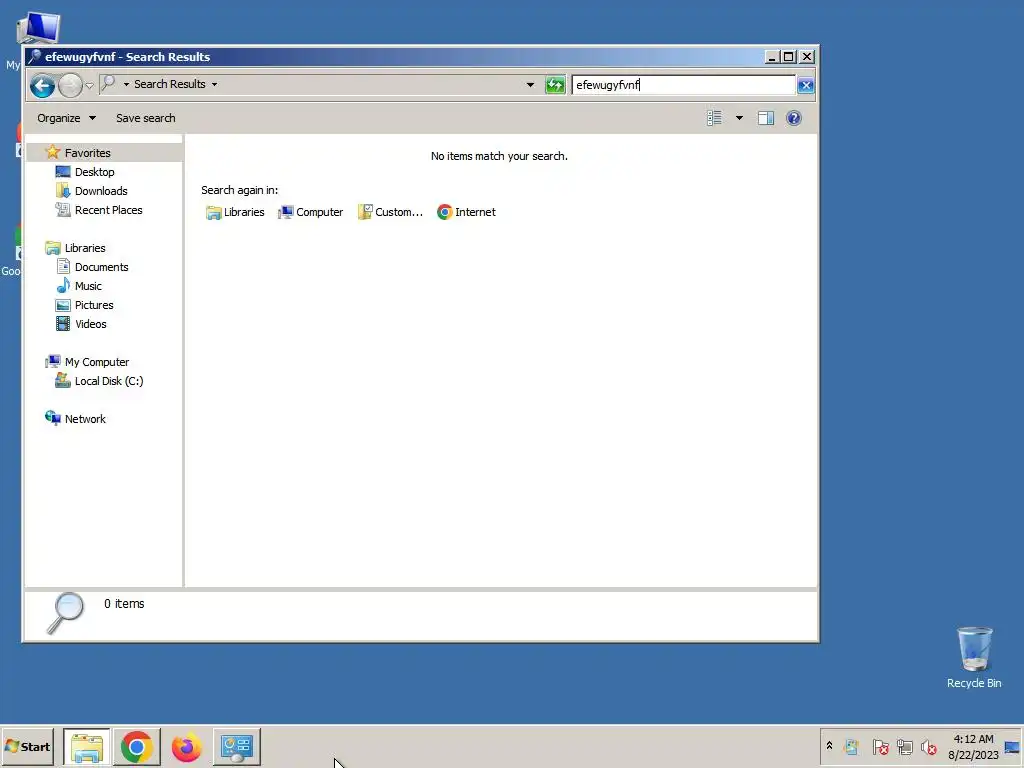Click the green Refresh button
1024x768 pixels.
click(555, 85)
